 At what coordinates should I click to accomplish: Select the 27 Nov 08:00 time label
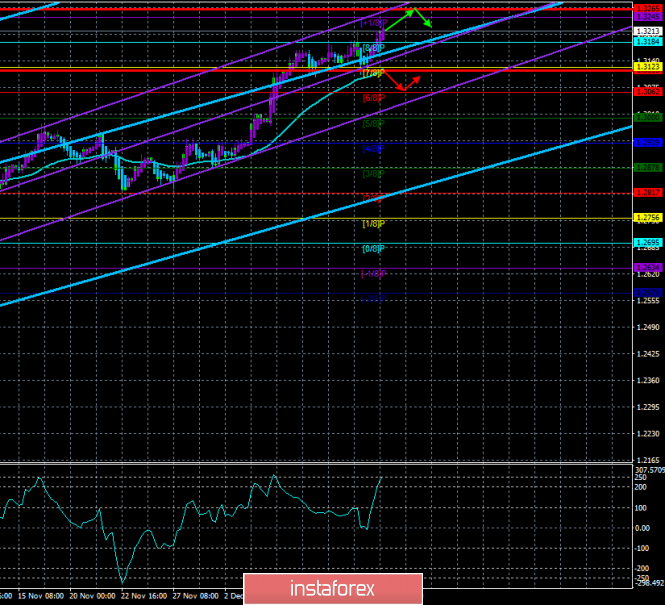pyautogui.click(x=196, y=596)
